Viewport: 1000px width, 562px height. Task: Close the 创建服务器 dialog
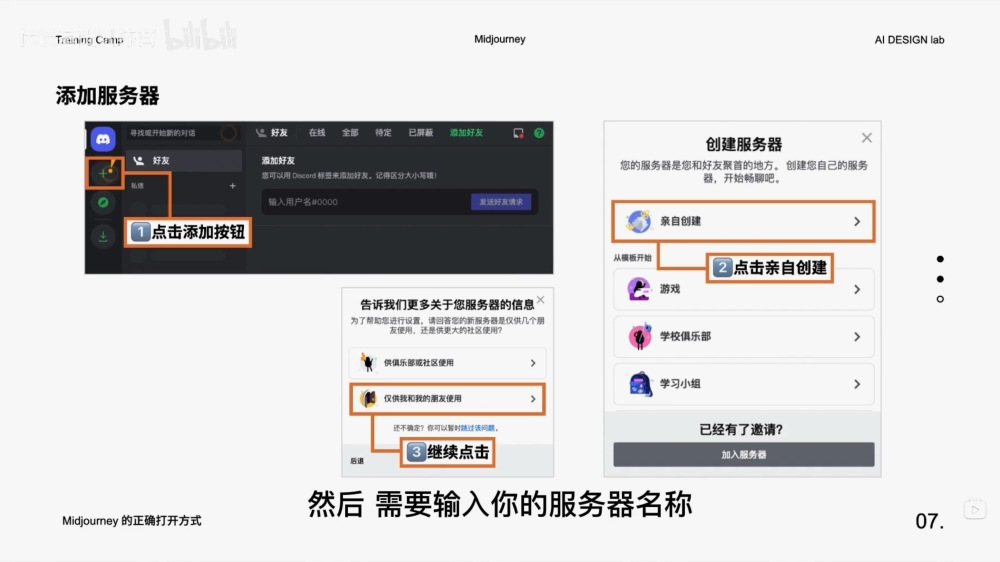(x=866, y=138)
